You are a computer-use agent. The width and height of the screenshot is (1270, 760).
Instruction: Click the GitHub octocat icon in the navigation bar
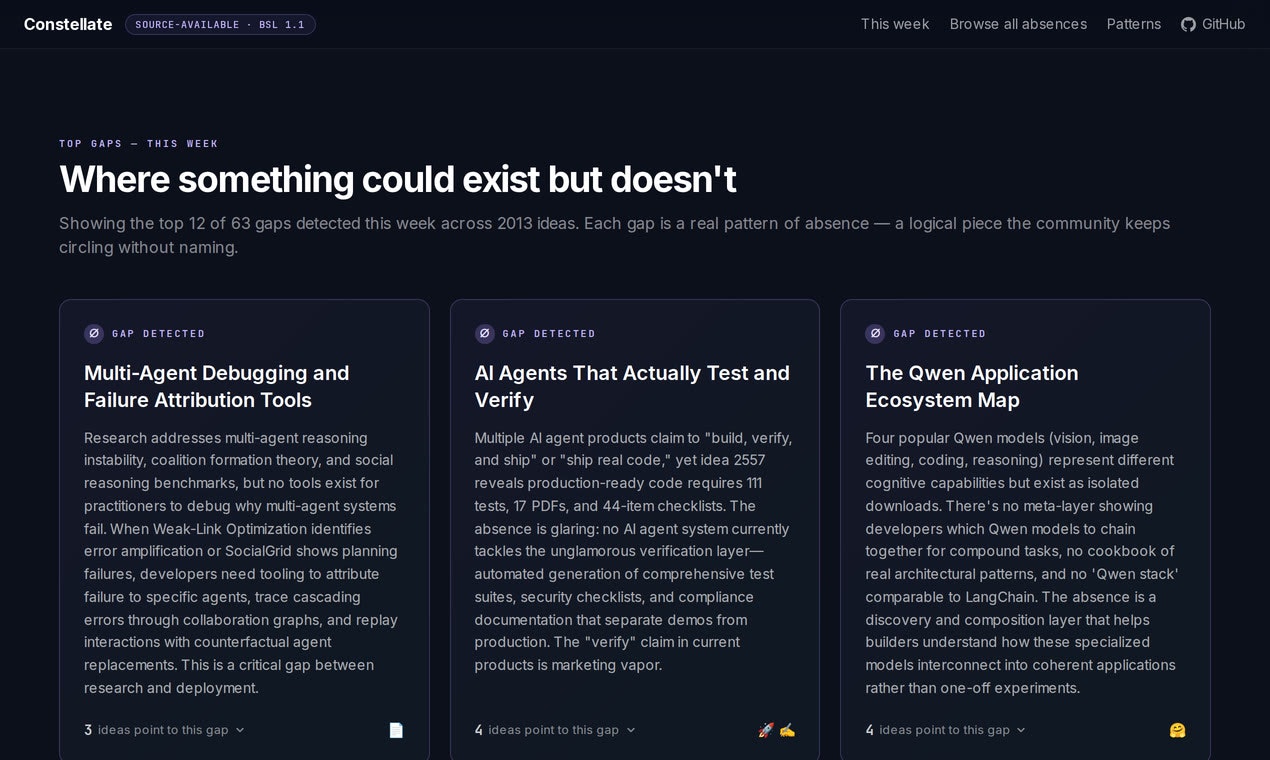point(1188,24)
